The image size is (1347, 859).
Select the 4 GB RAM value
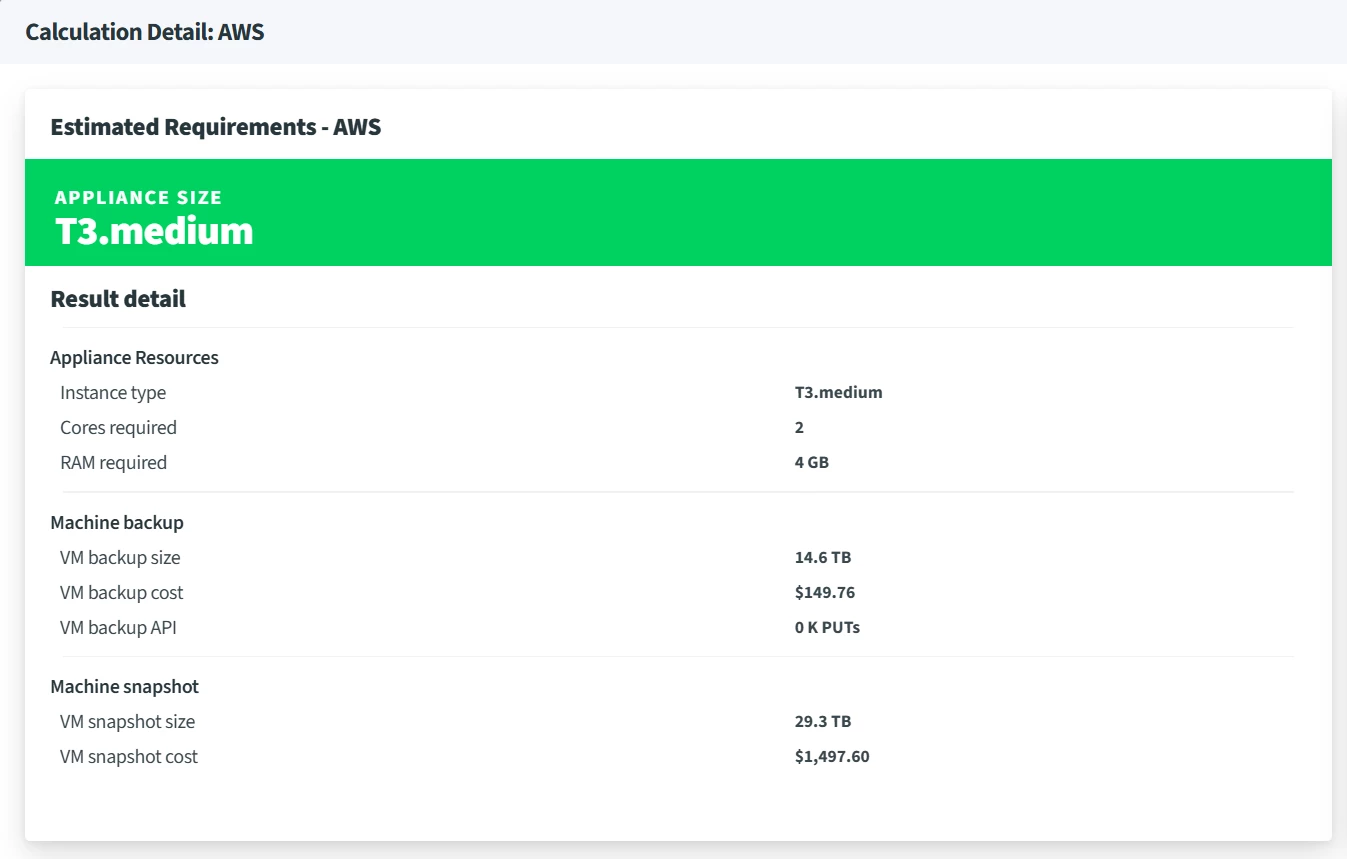pyautogui.click(x=812, y=463)
